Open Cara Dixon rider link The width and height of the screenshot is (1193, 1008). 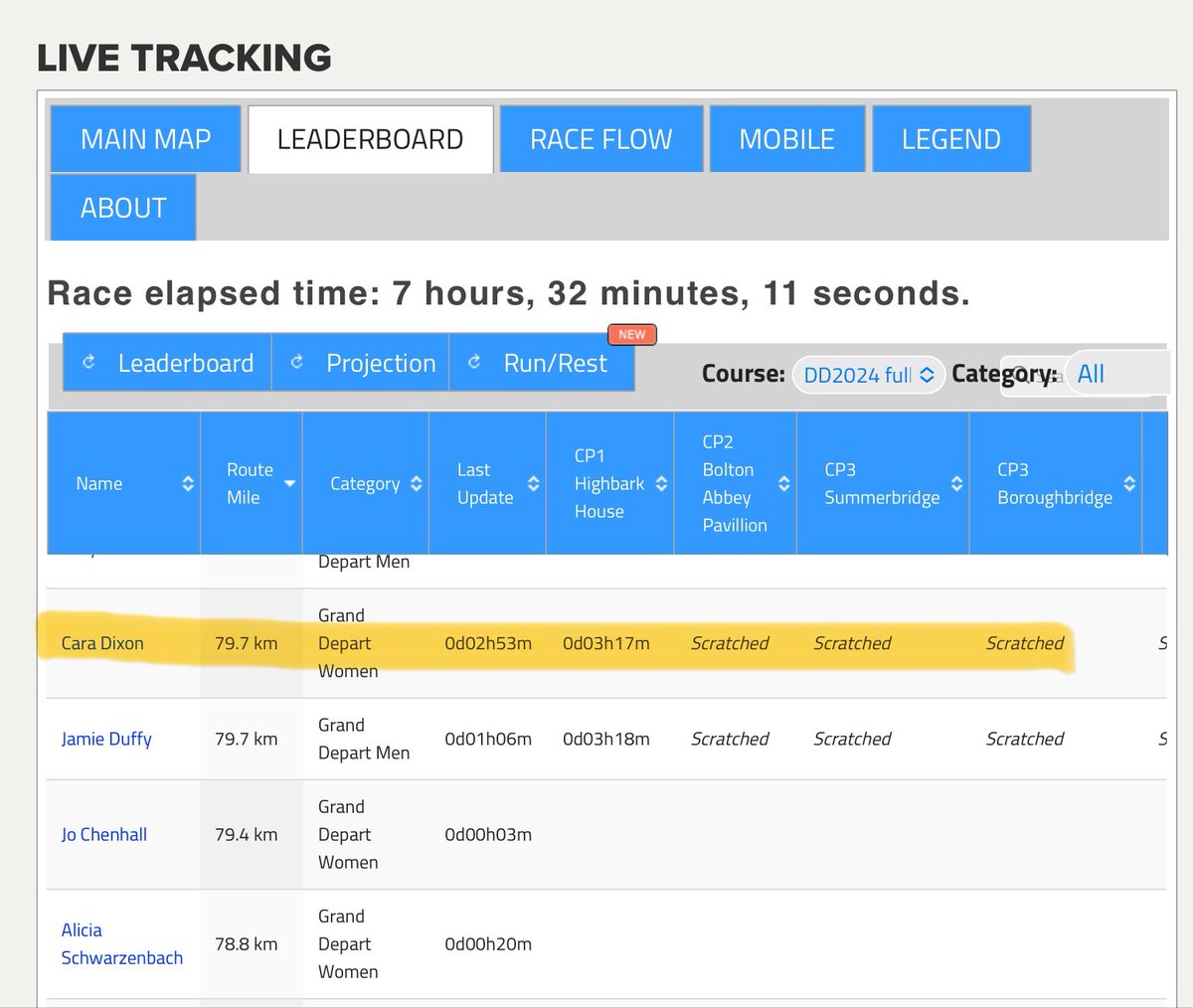pyautogui.click(x=102, y=643)
